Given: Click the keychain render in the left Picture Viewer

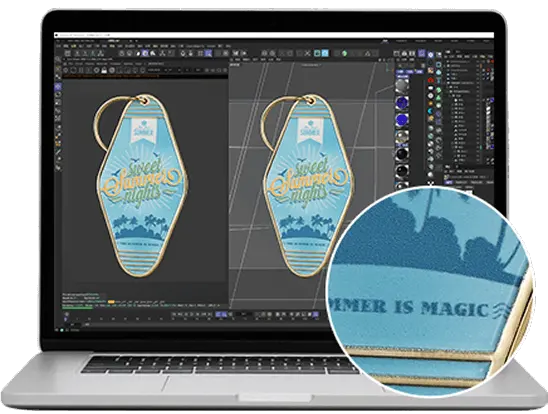Looking at the screenshot, I should tap(142, 185).
